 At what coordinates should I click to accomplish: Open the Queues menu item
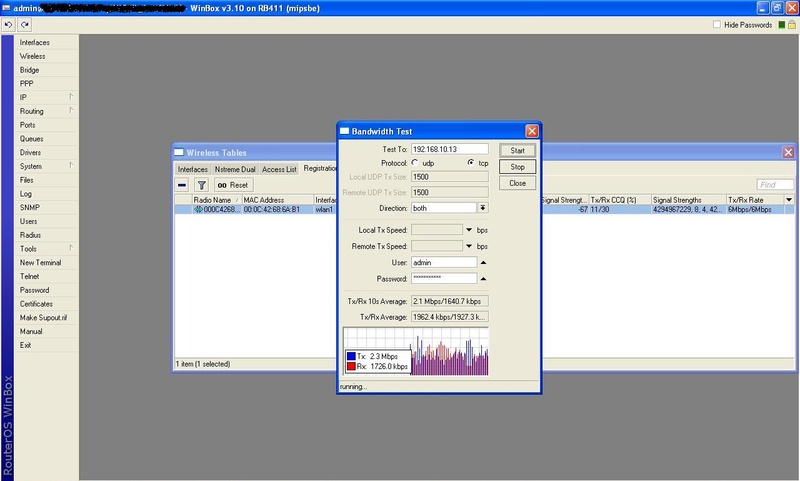coord(46,139)
